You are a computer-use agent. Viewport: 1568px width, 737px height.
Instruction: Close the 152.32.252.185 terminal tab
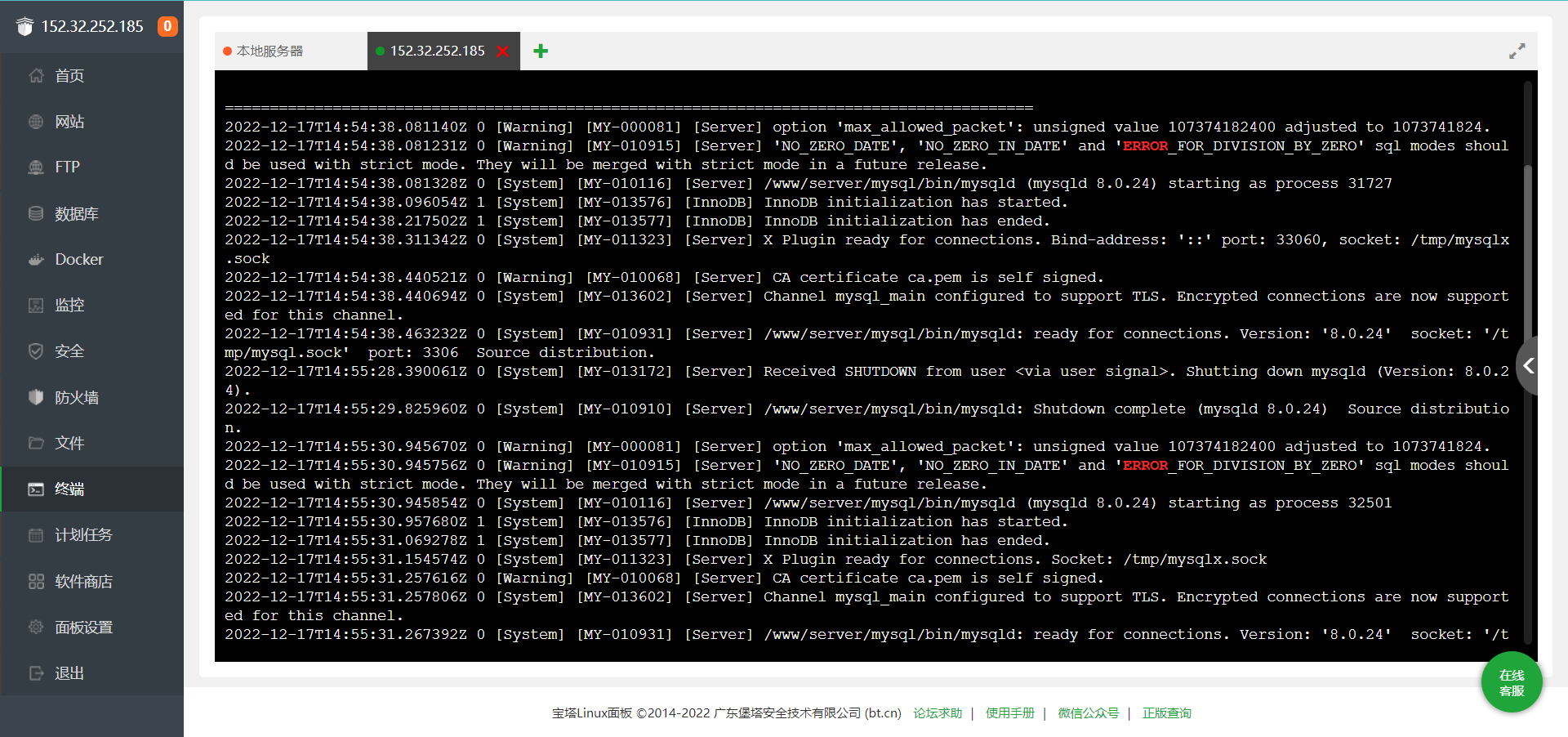[x=503, y=51]
